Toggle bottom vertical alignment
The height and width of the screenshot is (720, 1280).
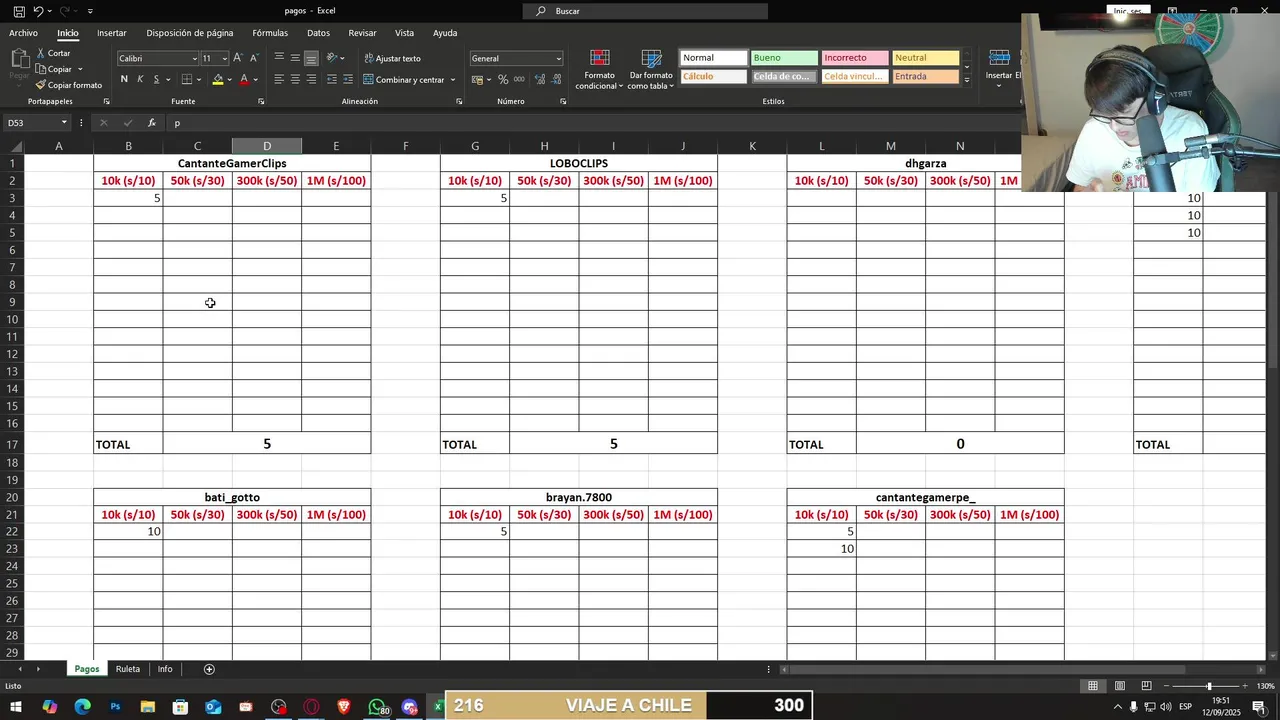coord(311,58)
